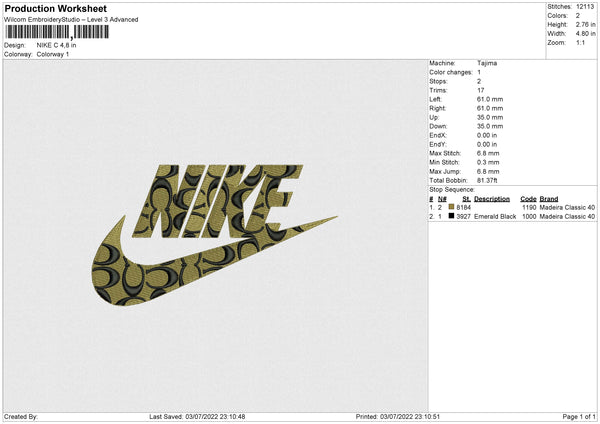This screenshot has width=600, height=424.
Task: Click the 'Stop Sequence:' heading
Action: pos(452,190)
